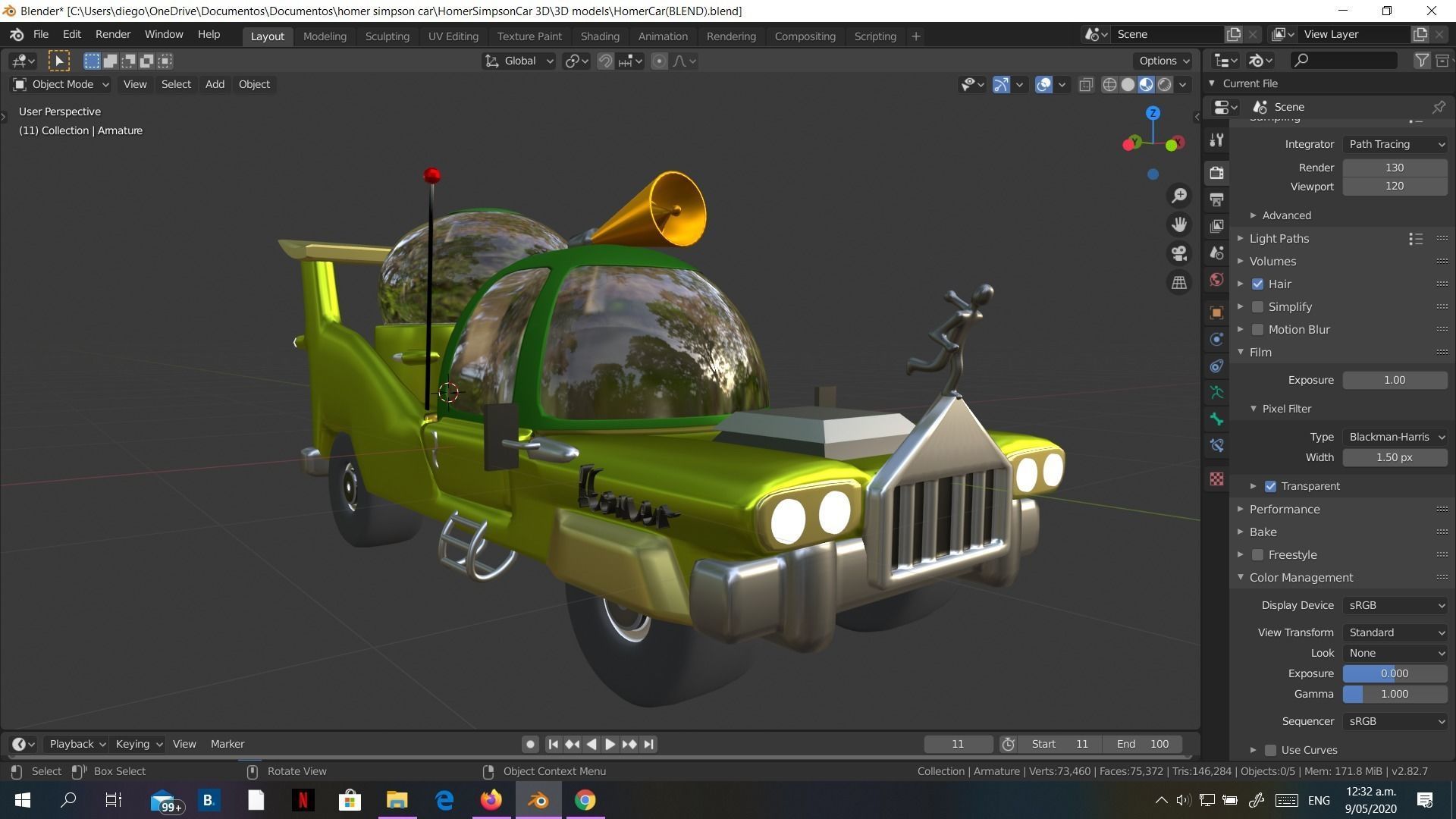This screenshot has height=819, width=1456.
Task: Choose solid viewport shading
Action: [x=1128, y=84]
